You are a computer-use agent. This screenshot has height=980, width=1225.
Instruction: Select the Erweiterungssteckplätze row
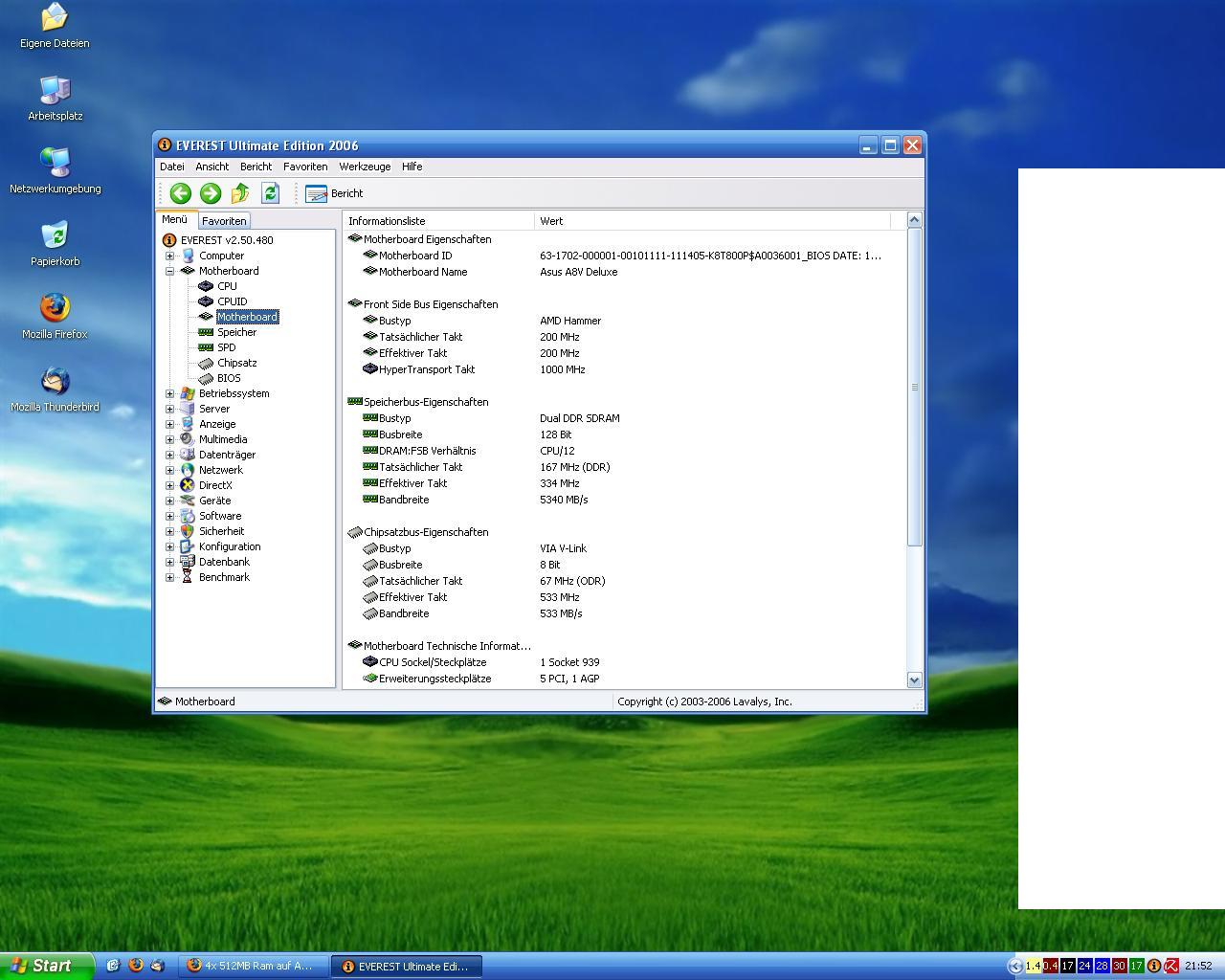pyautogui.click(x=624, y=679)
